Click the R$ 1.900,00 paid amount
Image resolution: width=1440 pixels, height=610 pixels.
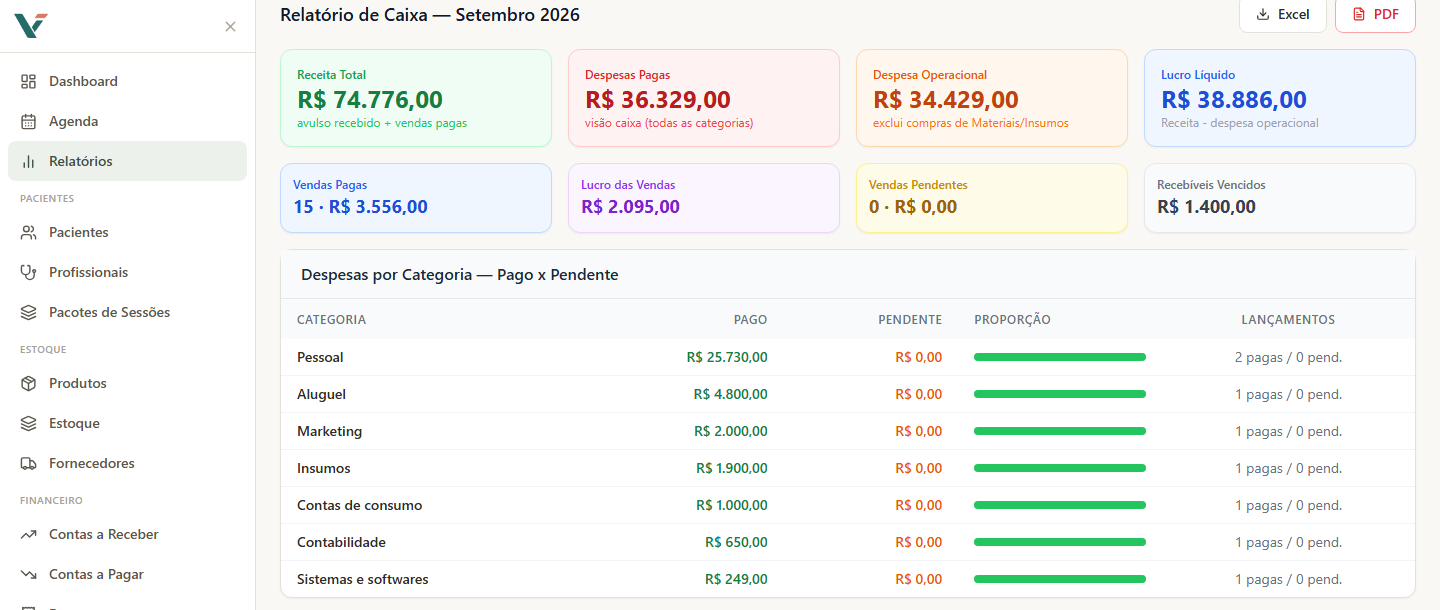(x=732, y=468)
